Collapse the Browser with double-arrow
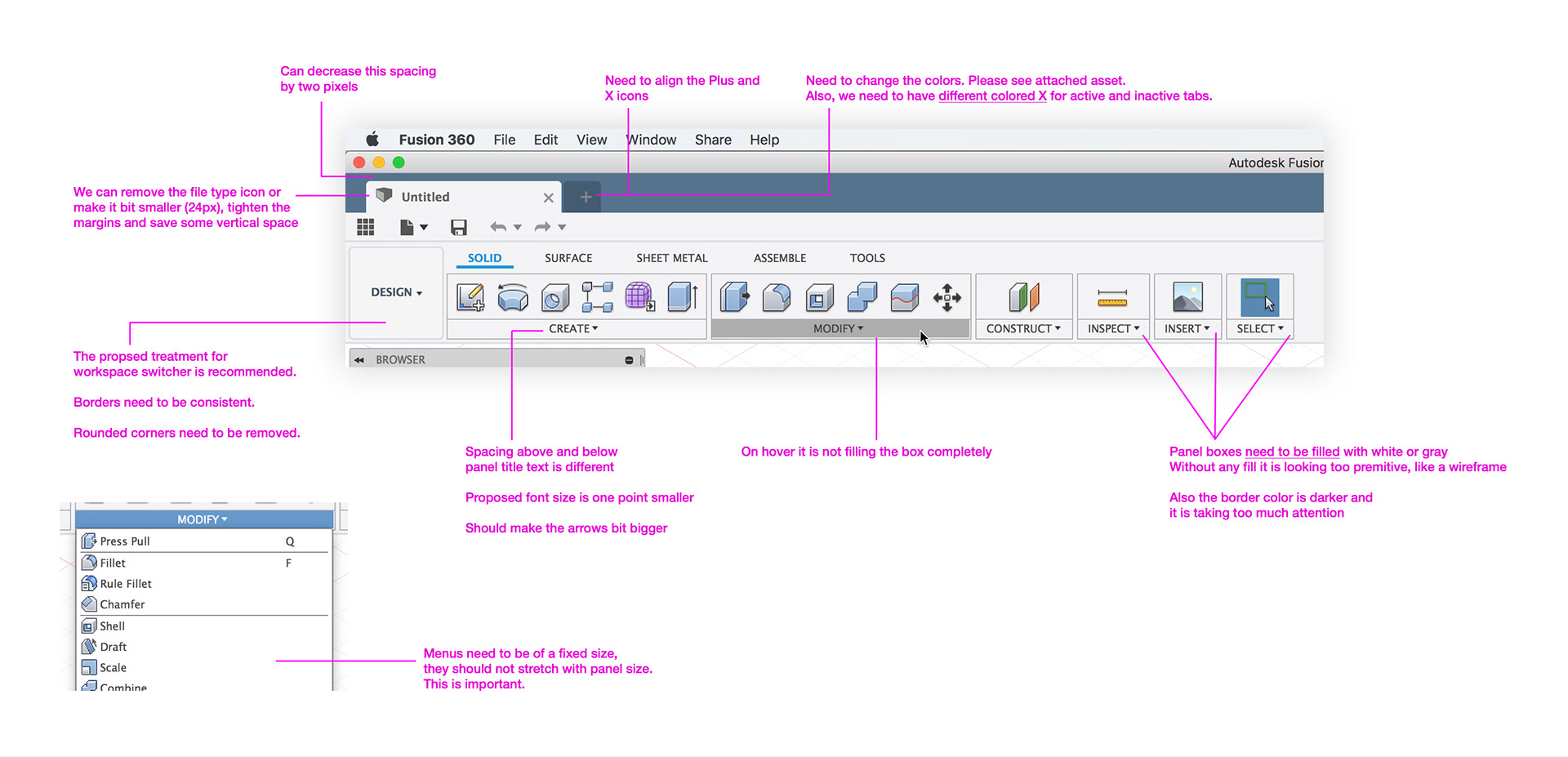1568x757 pixels. point(359,360)
